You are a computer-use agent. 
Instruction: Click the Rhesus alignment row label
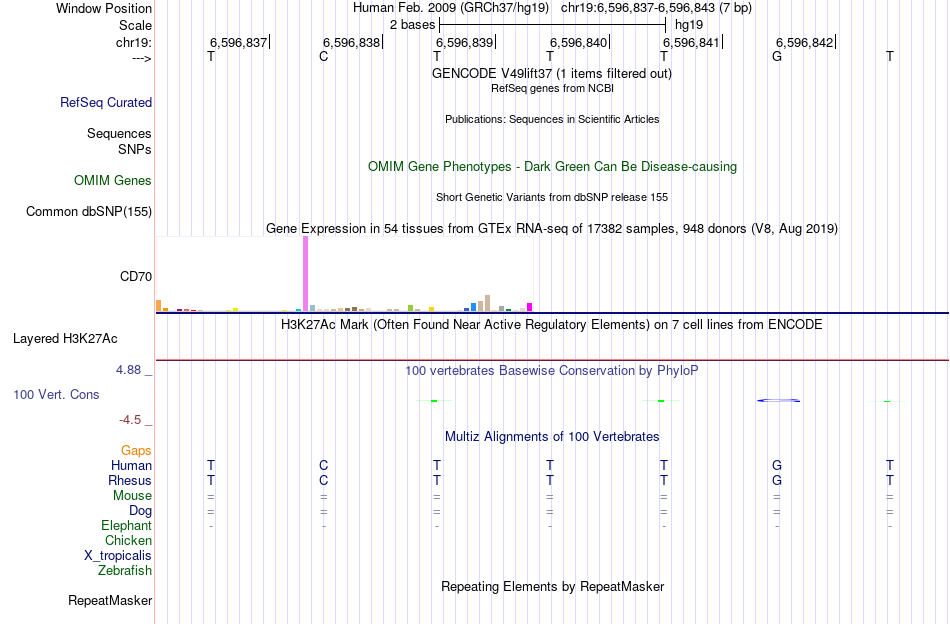coord(130,480)
